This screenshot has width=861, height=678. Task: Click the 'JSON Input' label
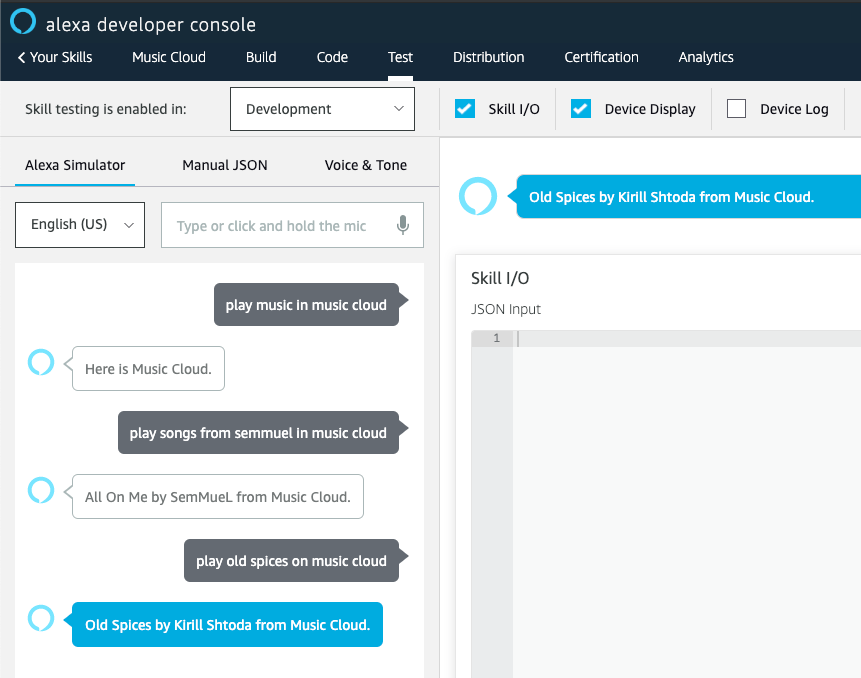coord(506,309)
